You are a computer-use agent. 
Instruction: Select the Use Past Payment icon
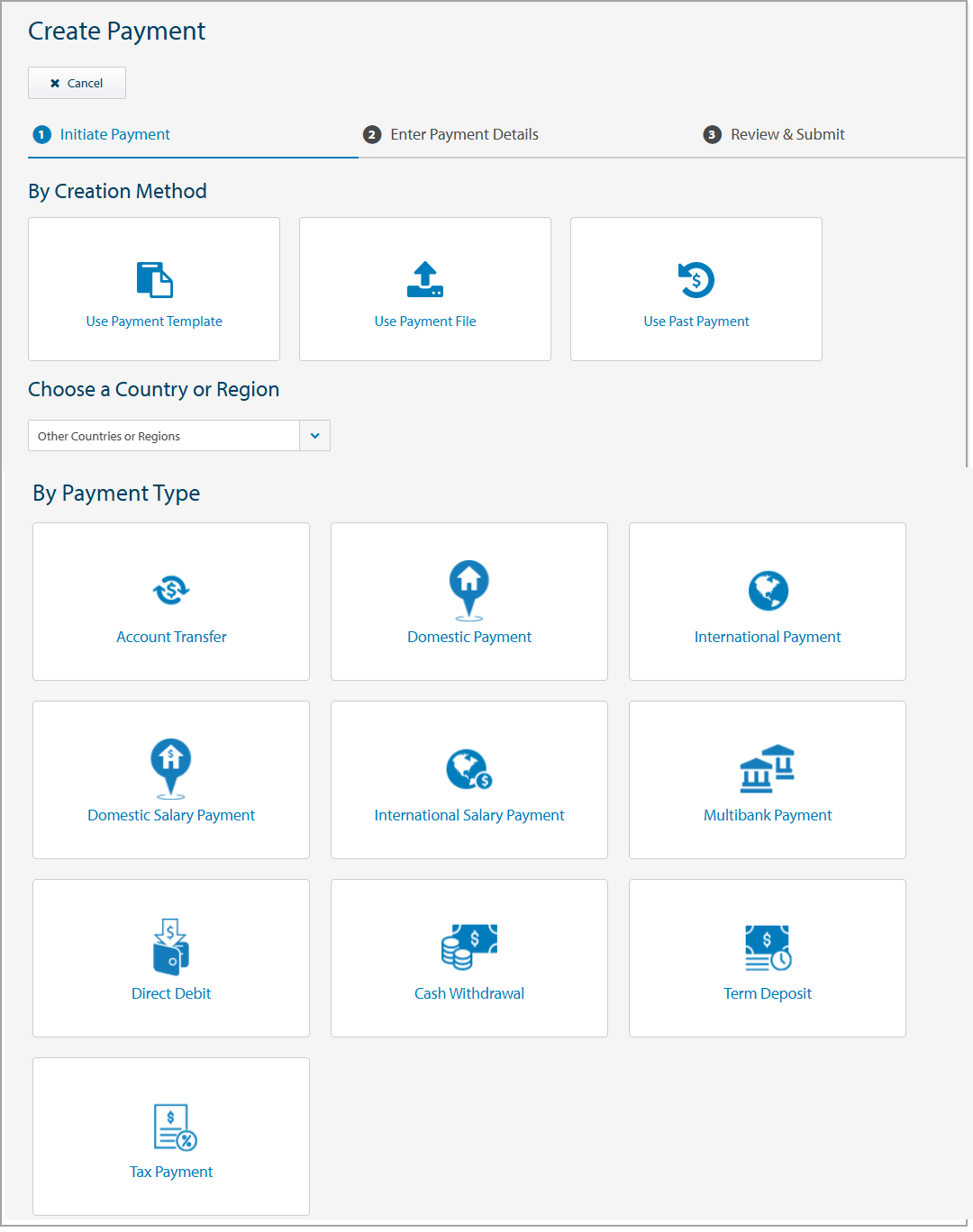(x=696, y=279)
